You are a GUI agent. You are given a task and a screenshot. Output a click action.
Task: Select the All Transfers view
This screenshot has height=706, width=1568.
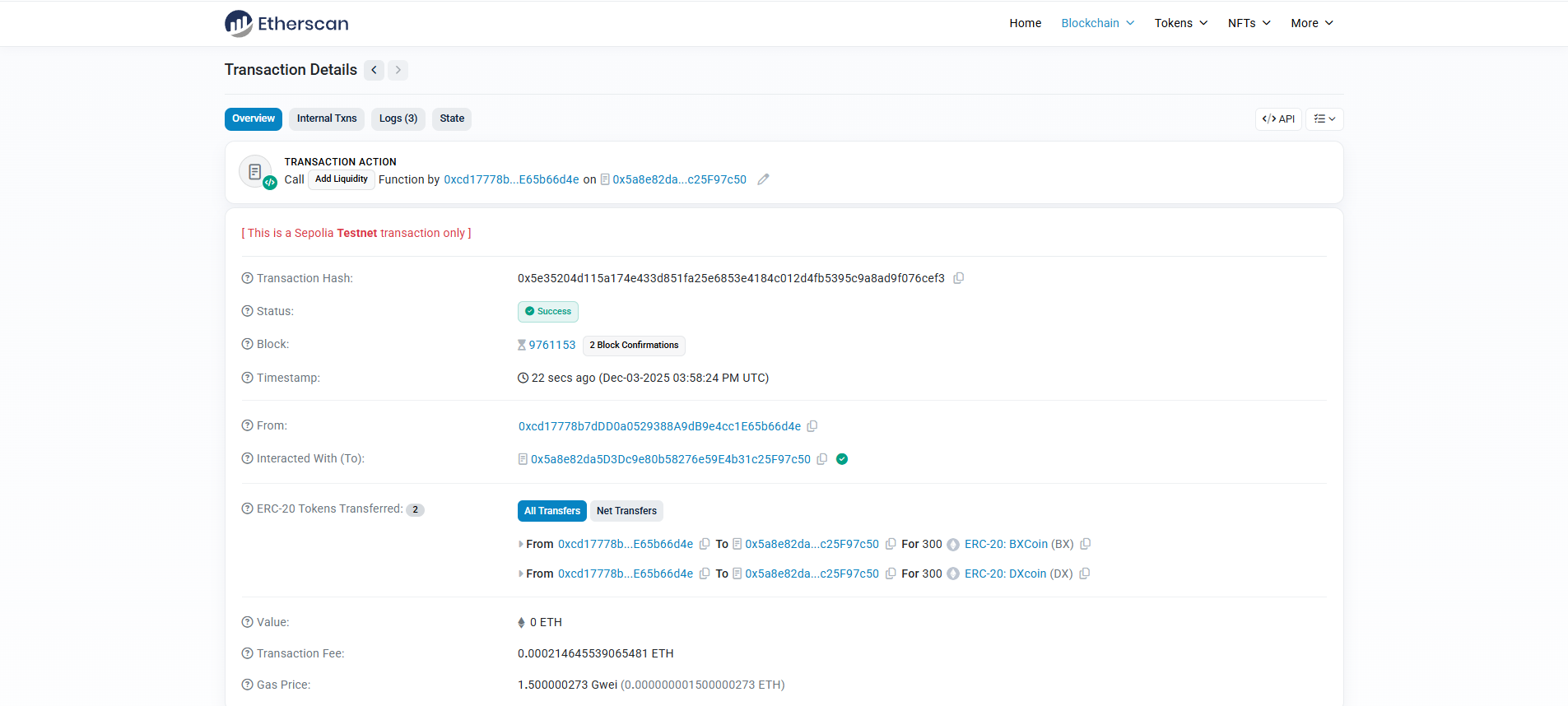click(551, 511)
